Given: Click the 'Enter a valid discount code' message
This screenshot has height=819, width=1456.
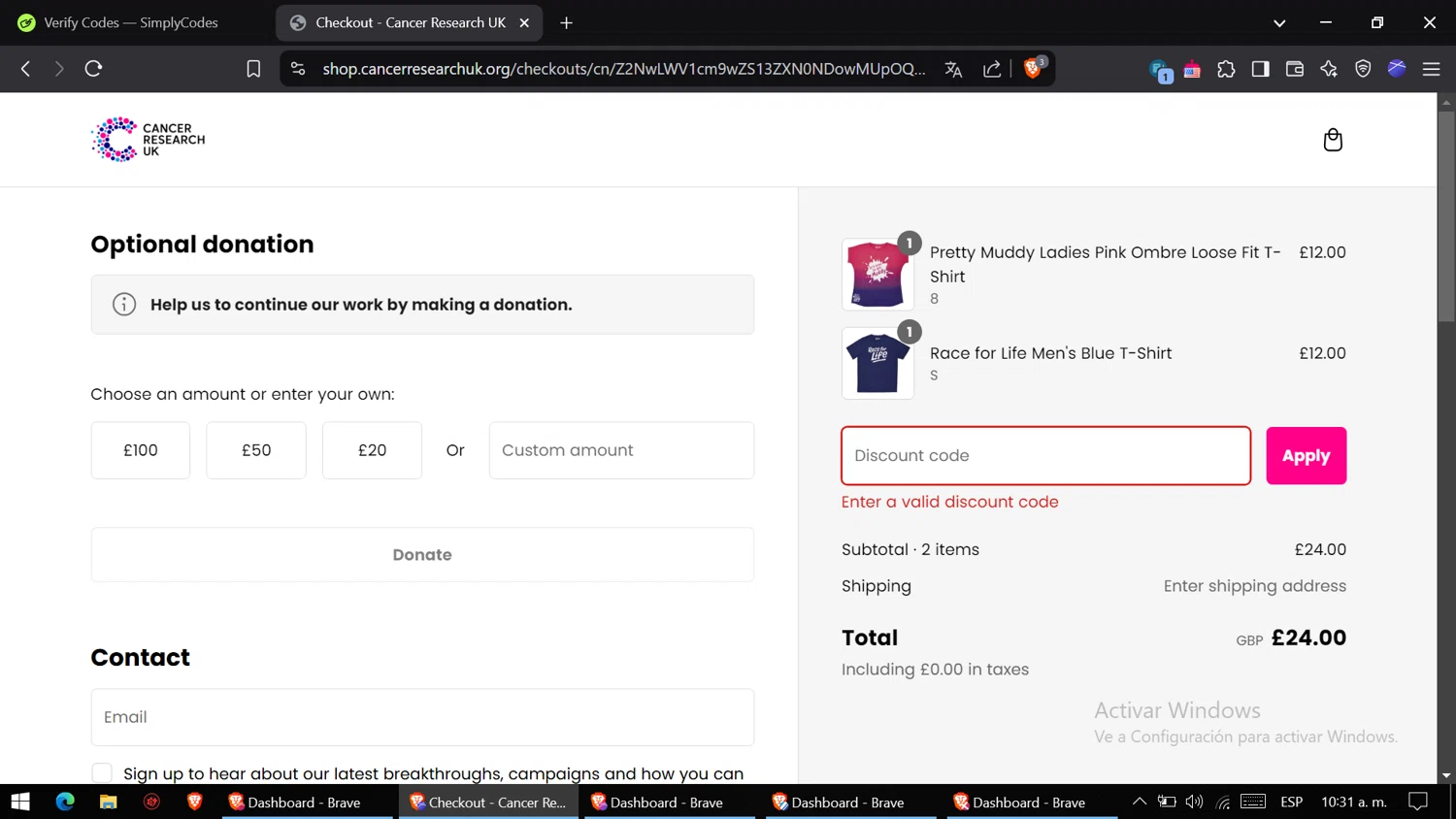Looking at the screenshot, I should [x=950, y=502].
